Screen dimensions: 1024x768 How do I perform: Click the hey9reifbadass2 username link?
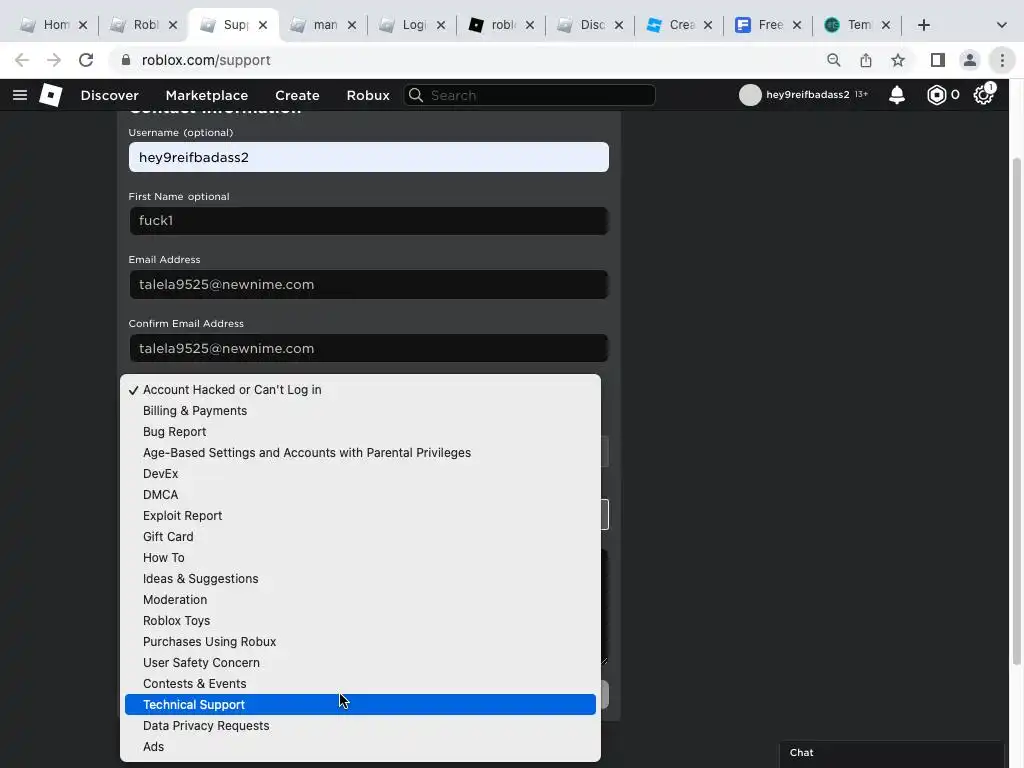(x=808, y=95)
